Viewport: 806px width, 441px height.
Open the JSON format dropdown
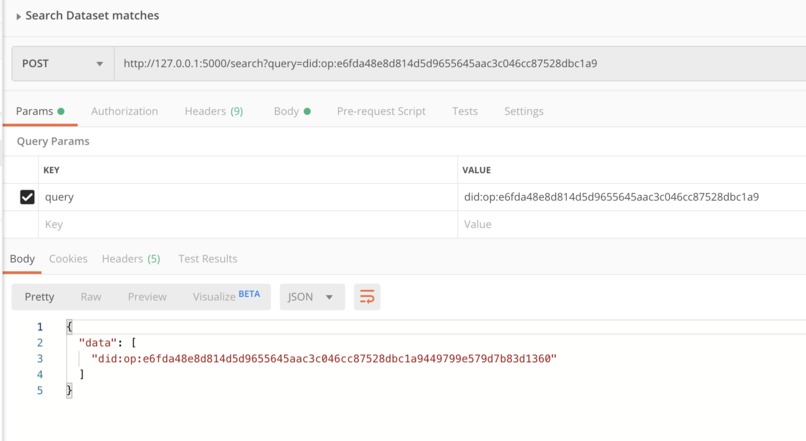[x=312, y=297]
